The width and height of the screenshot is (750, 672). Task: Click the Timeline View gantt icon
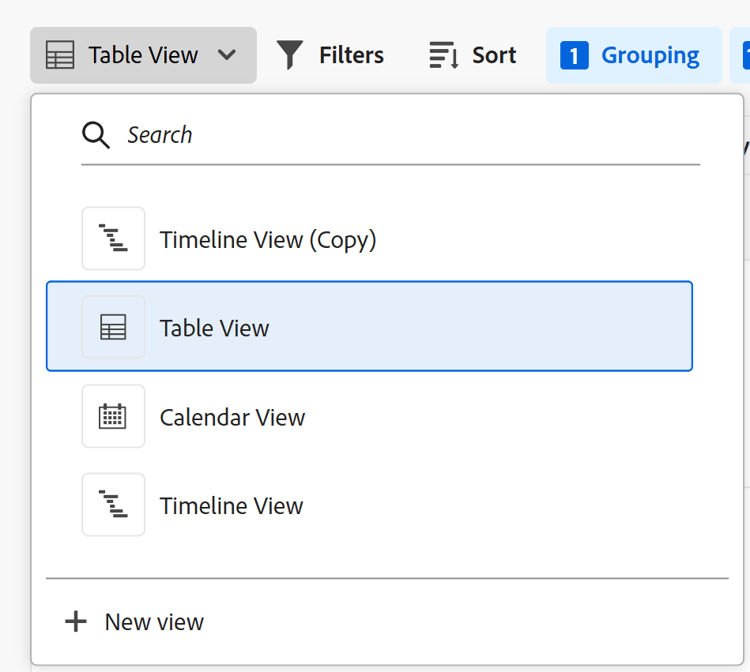(x=113, y=505)
